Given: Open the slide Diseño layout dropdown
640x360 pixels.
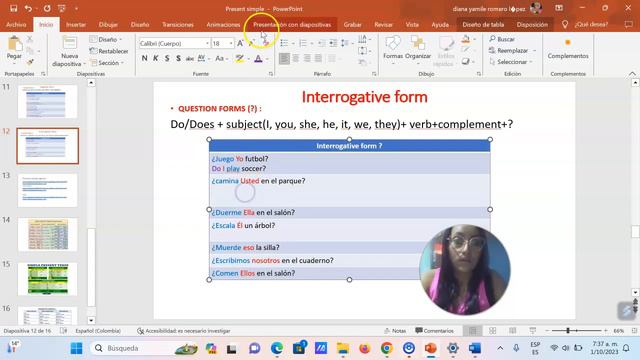Looking at the screenshot, I should click(106, 40).
